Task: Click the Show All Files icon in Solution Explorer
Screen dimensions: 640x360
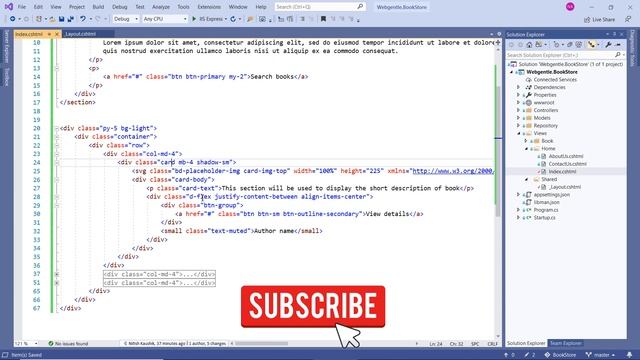Action: 578,45
